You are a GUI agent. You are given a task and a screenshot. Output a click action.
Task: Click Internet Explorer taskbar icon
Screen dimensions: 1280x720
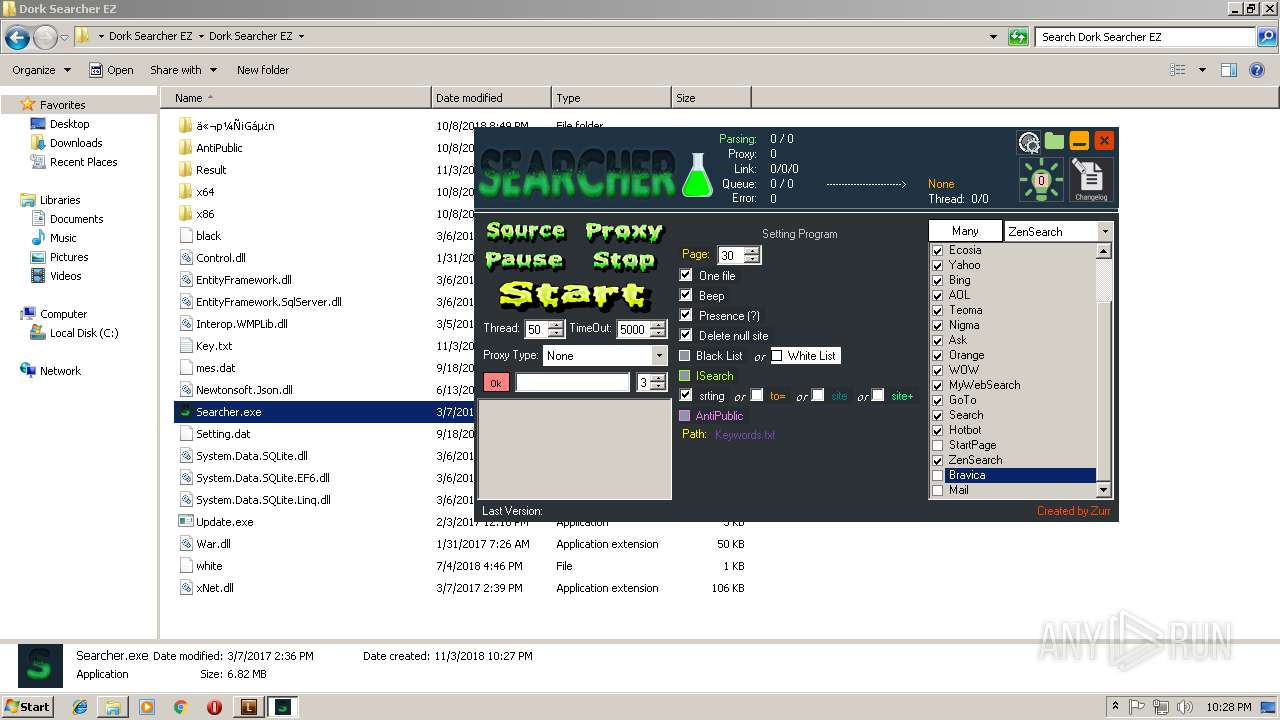tap(80, 707)
